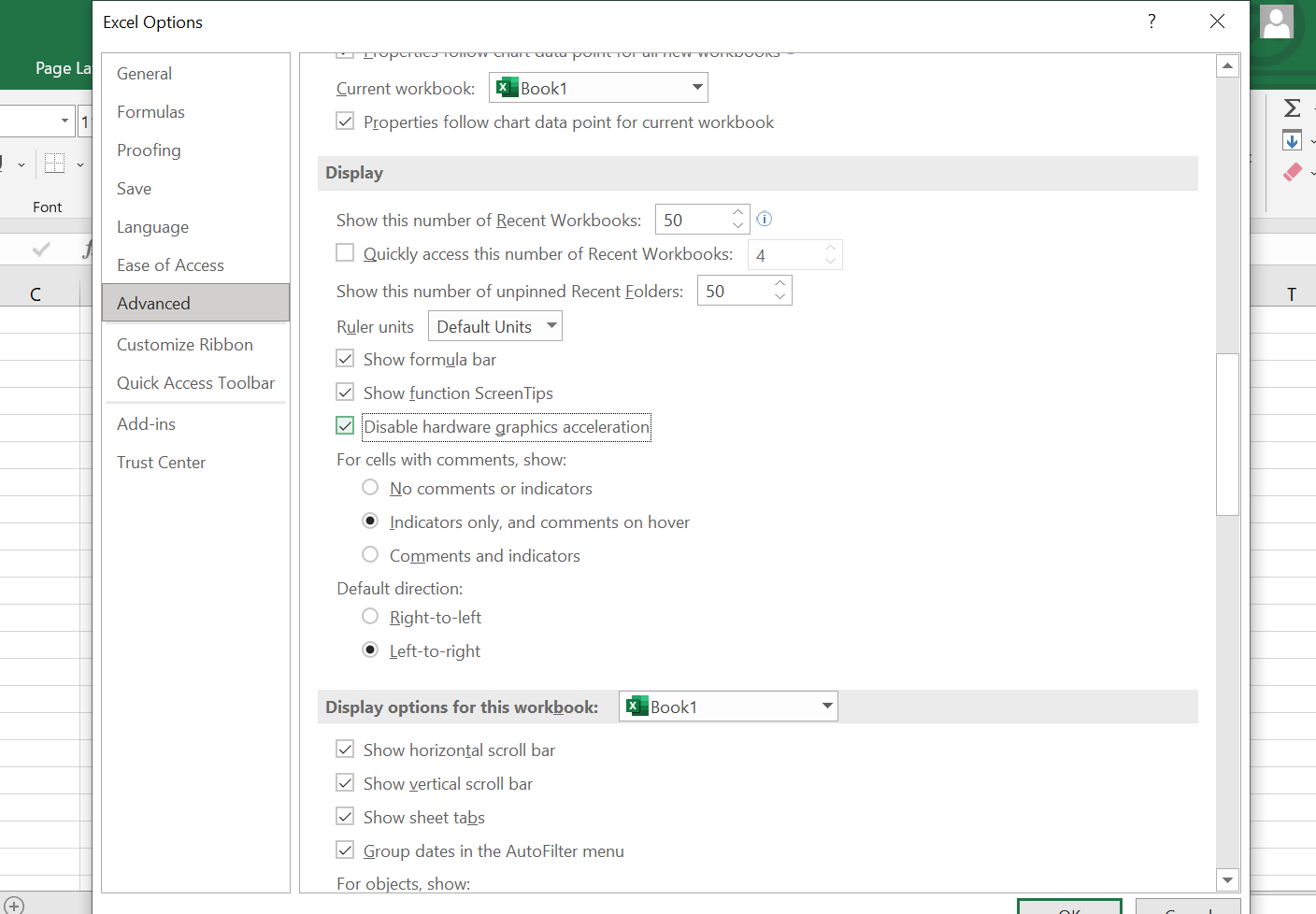Click the info icon beside Recent Workbooks
The width and height of the screenshot is (1316, 914).
click(764, 219)
